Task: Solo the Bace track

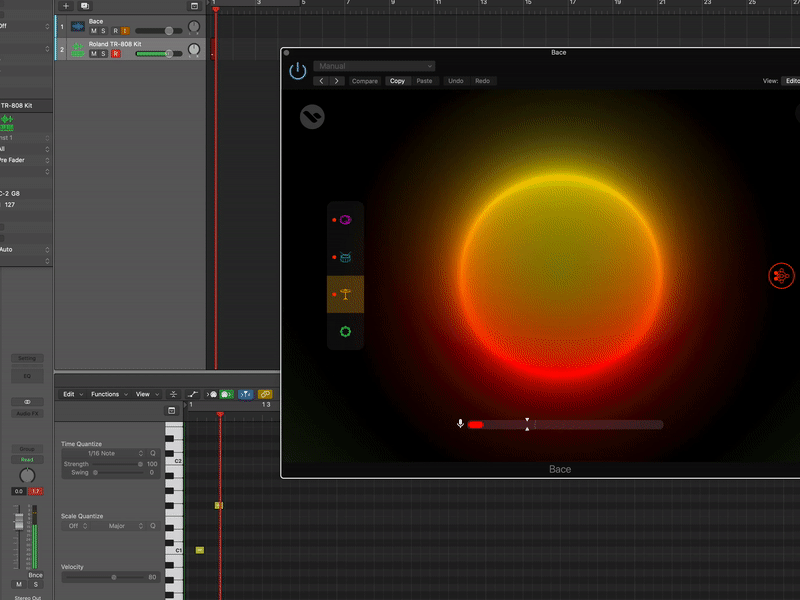Action: (103, 31)
